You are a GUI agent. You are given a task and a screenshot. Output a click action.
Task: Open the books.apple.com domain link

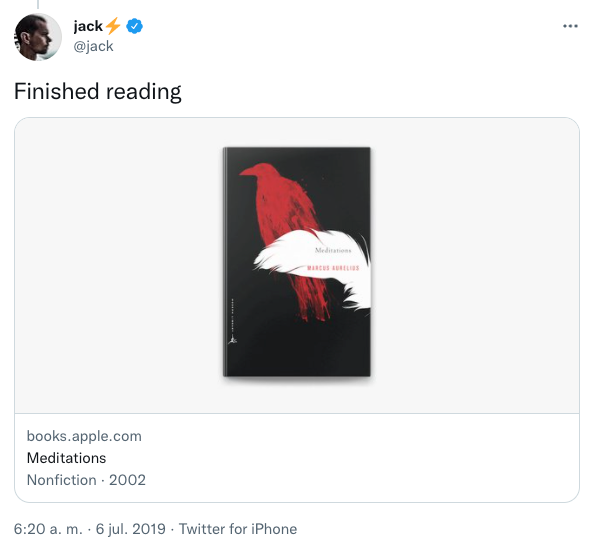84,436
